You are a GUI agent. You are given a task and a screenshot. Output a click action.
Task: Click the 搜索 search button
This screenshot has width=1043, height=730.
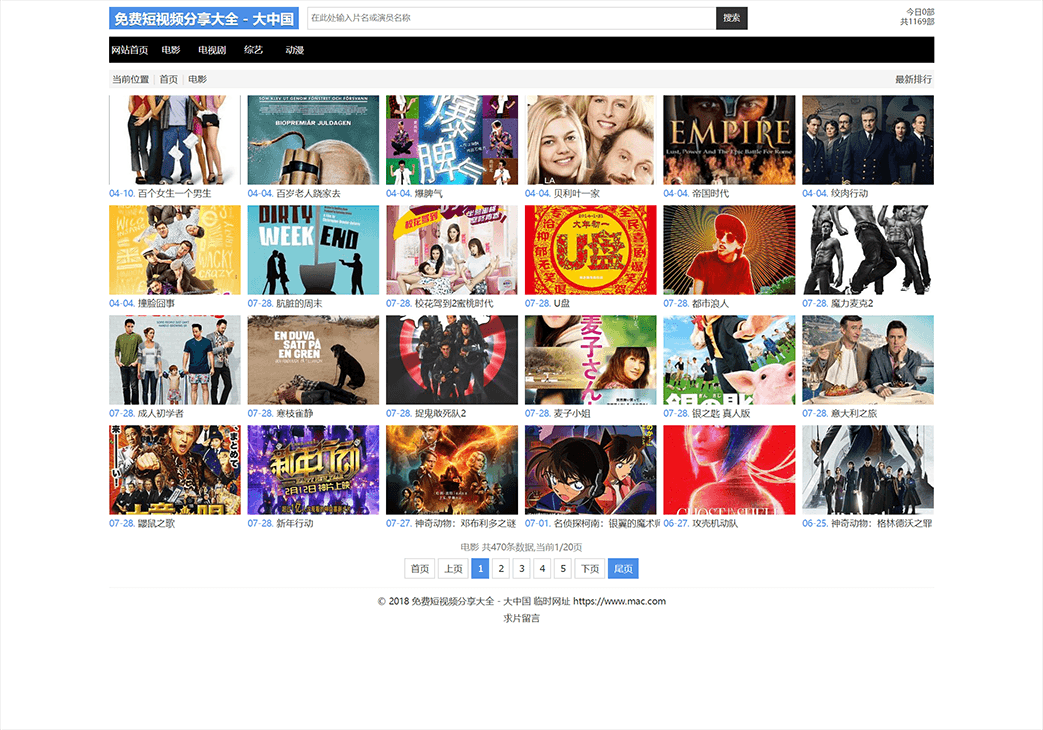coord(731,18)
